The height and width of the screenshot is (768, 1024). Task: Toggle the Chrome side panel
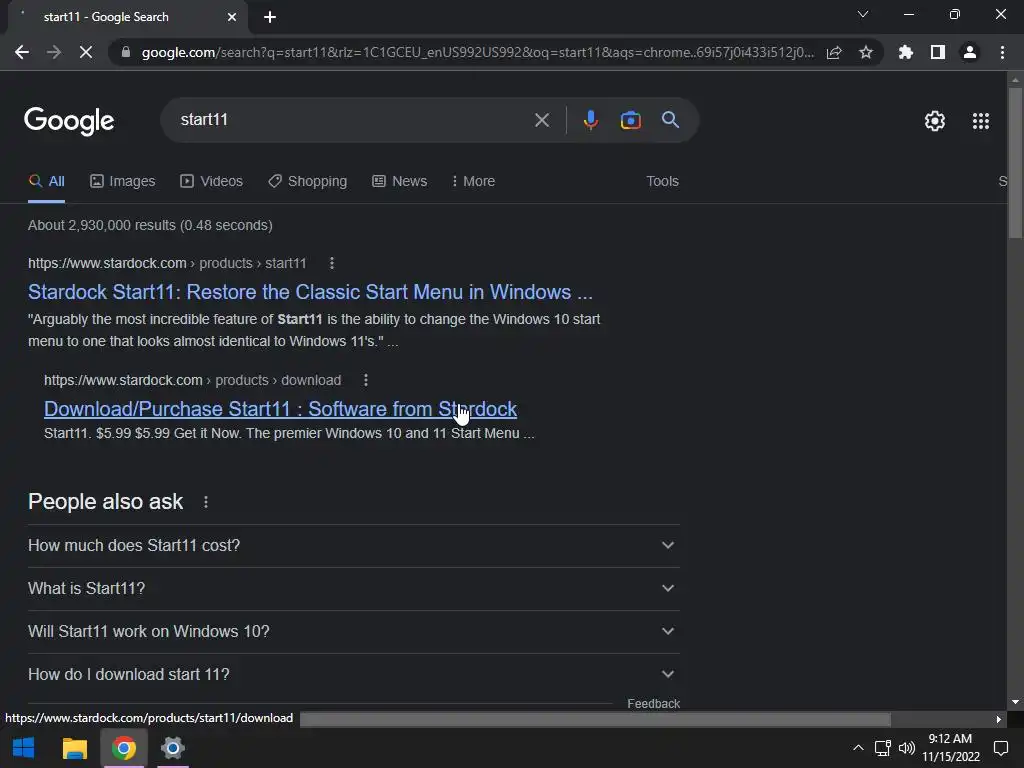click(938, 52)
